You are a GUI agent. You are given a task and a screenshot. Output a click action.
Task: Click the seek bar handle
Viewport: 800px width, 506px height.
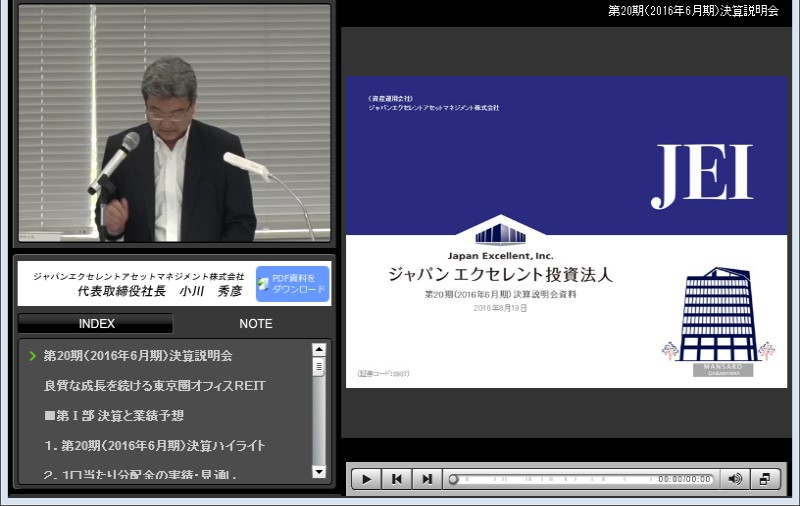click(453, 479)
